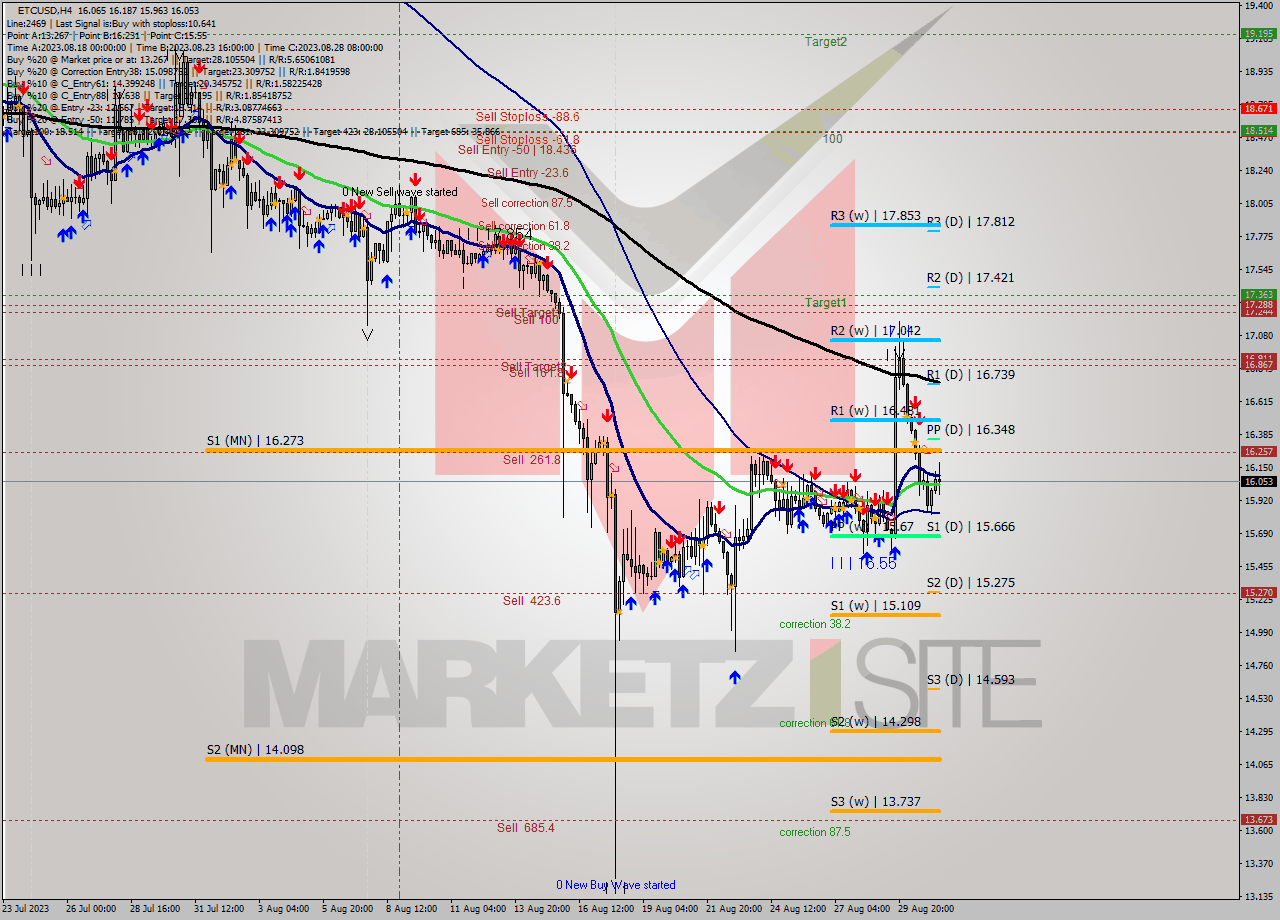Click the S2 (D) | 15.275 support label

coord(970,583)
